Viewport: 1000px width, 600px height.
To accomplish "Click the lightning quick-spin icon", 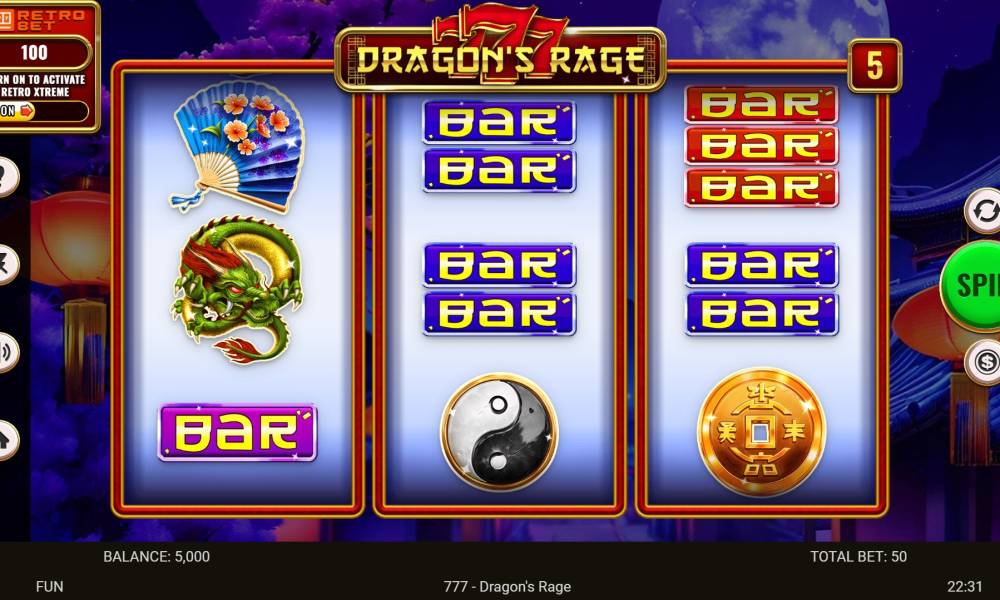I will click(x=8, y=265).
